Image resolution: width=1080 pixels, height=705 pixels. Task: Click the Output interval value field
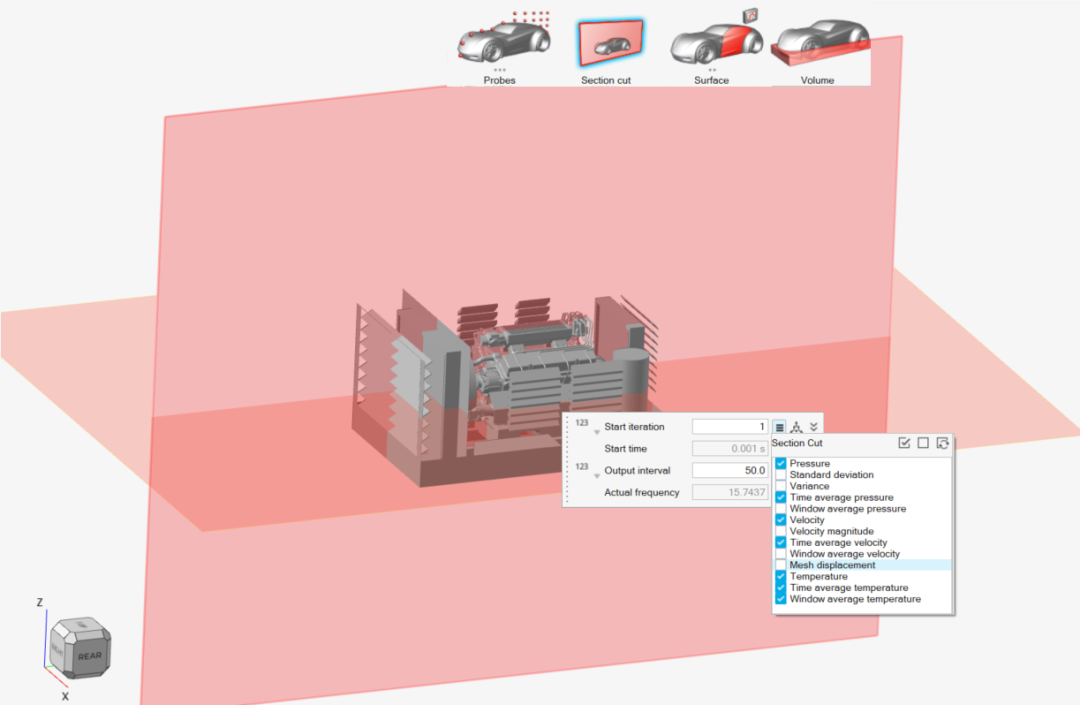coord(730,470)
